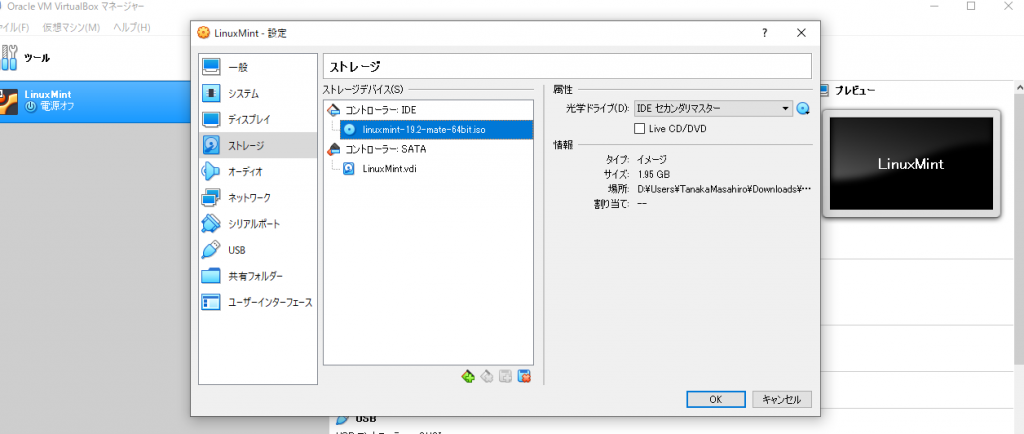Click the add new storage controller icon
The height and width of the screenshot is (434, 1024).
[468, 376]
